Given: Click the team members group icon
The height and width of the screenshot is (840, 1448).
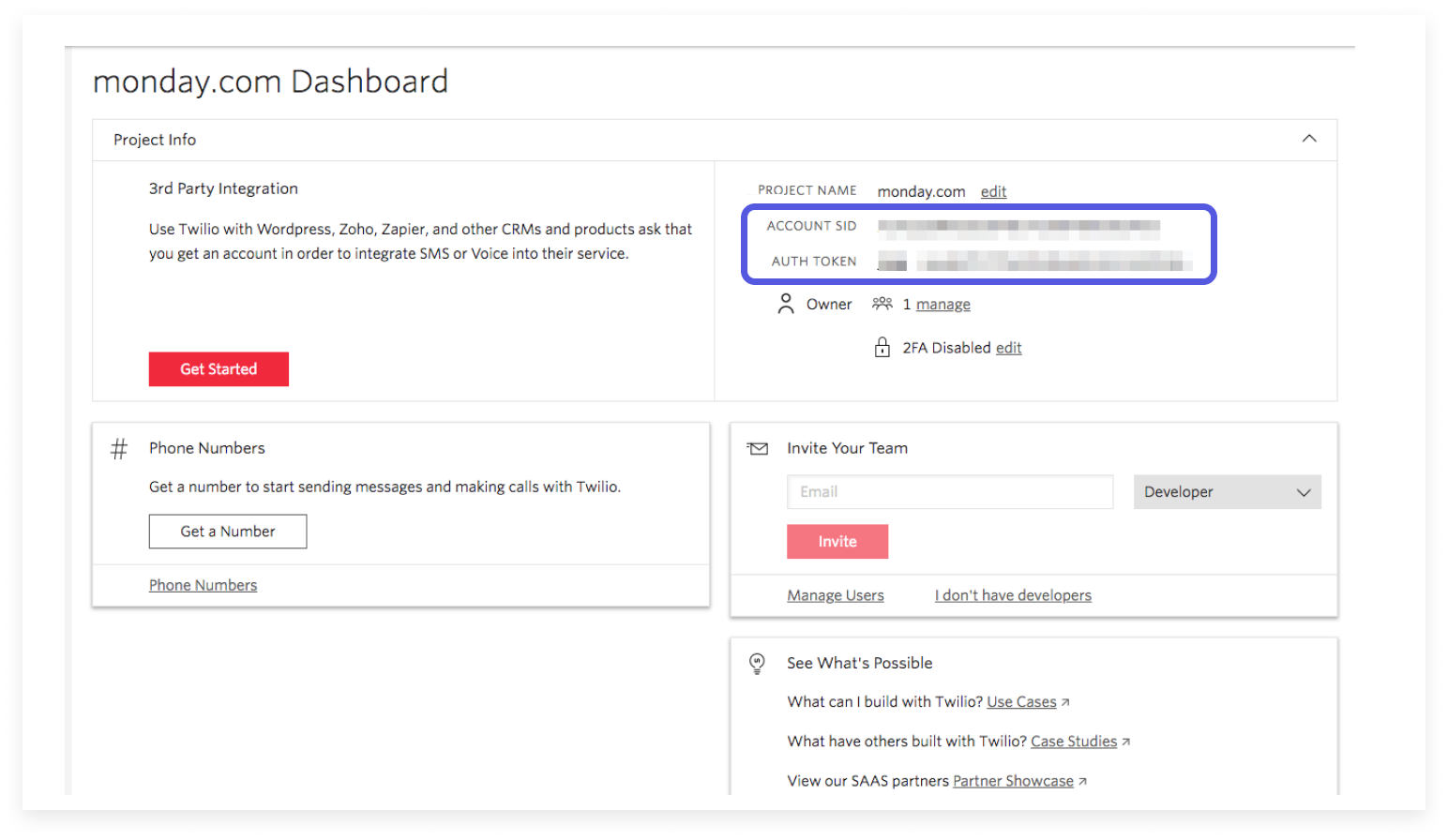Looking at the screenshot, I should click(882, 304).
